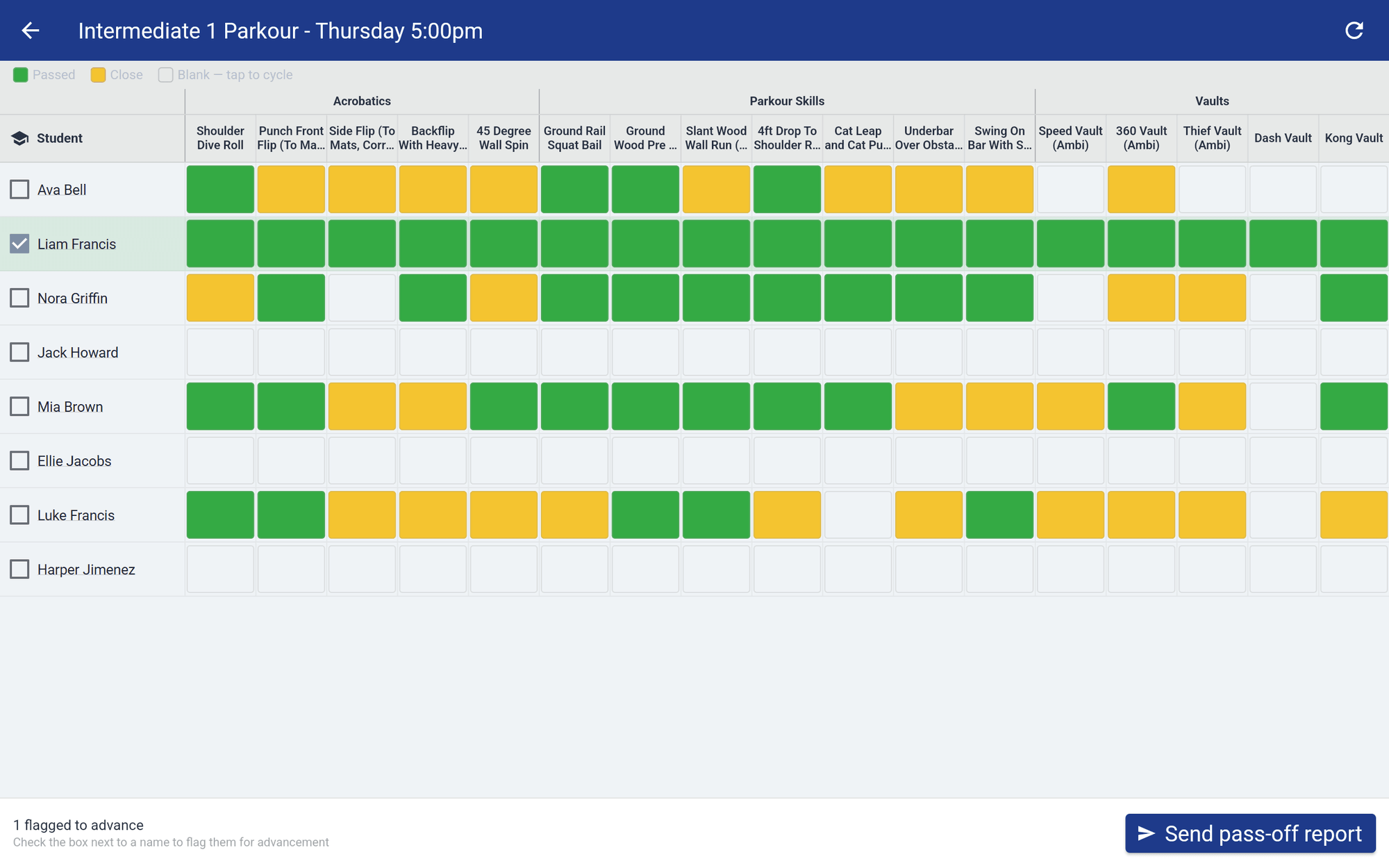This screenshot has height=868, width=1389.
Task: Click the graduation cap Student icon
Action: click(20, 138)
